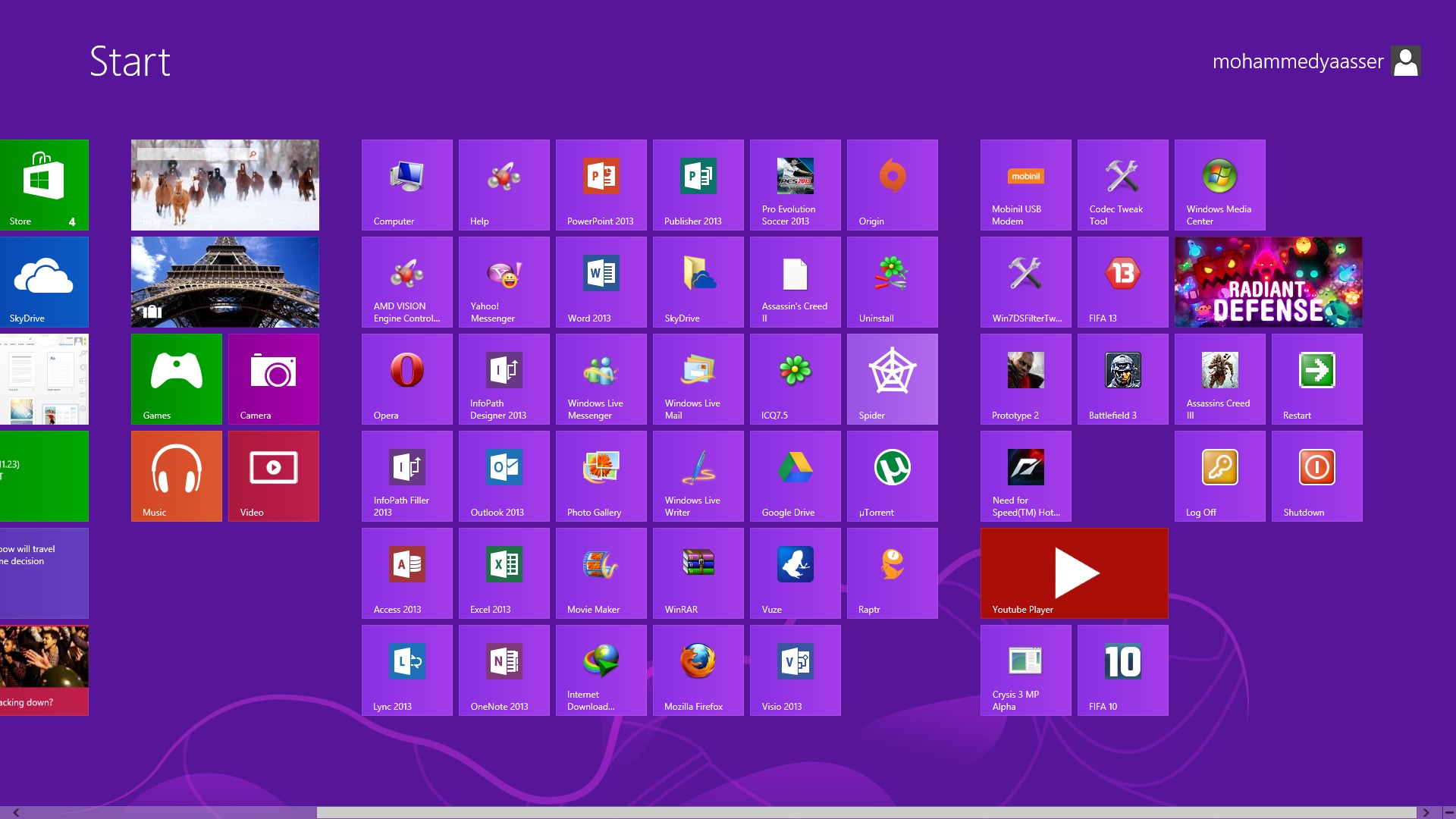Launch the Raptr tile
Screen dimensions: 1456x819
coord(893,573)
